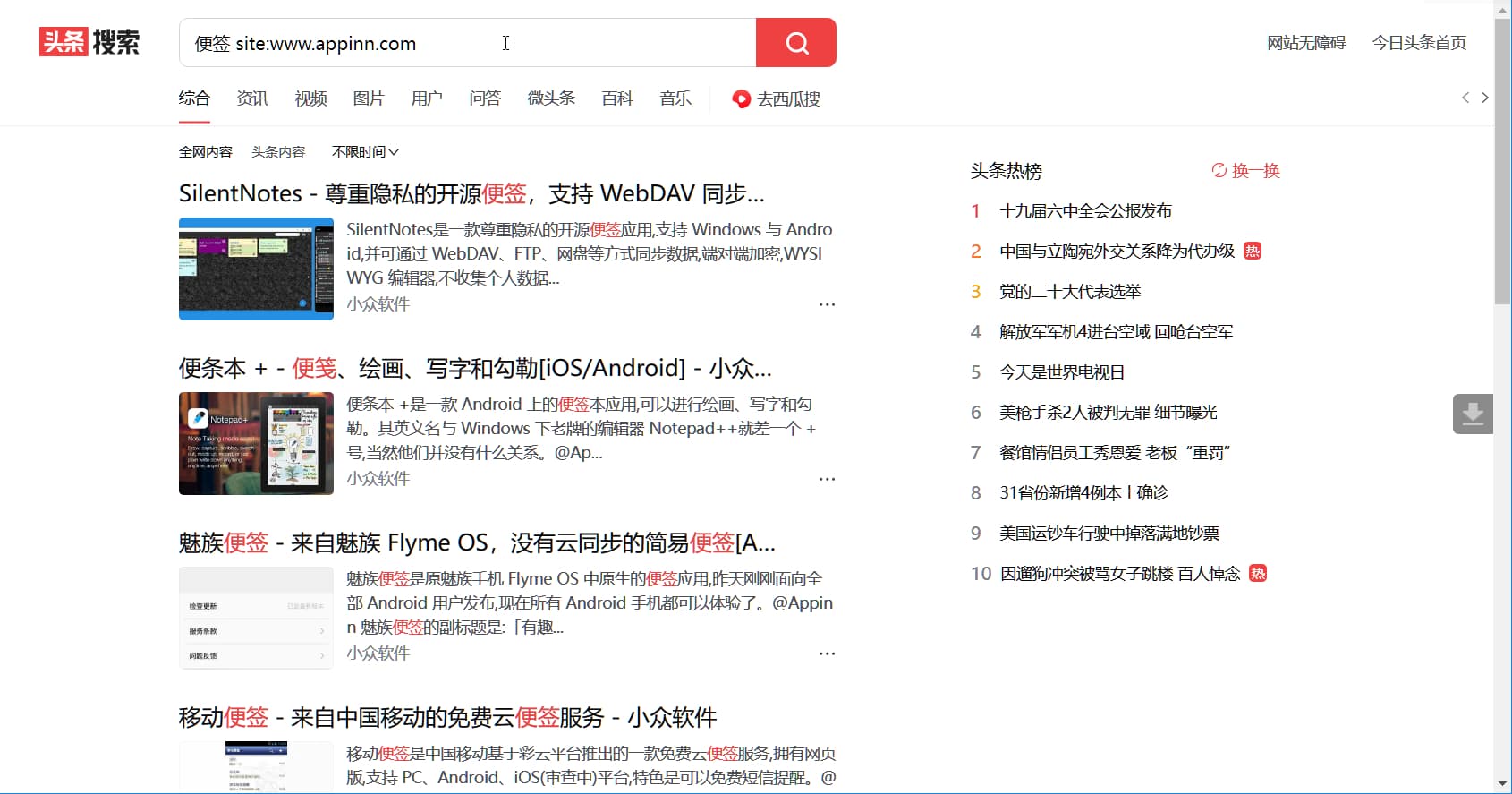The width and height of the screenshot is (1512, 794).
Task: Click the left arrow navigation chevron
Action: point(1465,98)
